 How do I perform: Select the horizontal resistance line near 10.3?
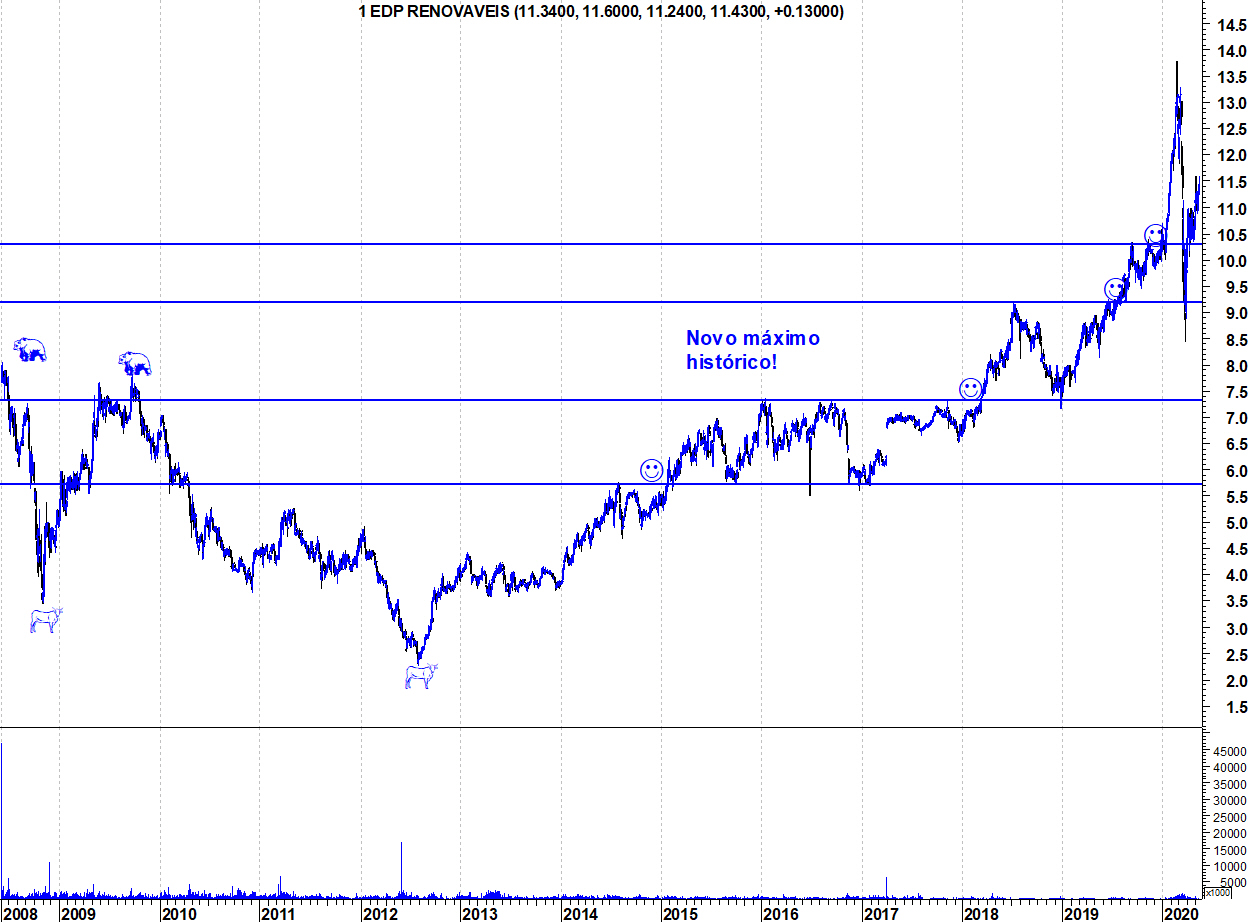600,244
